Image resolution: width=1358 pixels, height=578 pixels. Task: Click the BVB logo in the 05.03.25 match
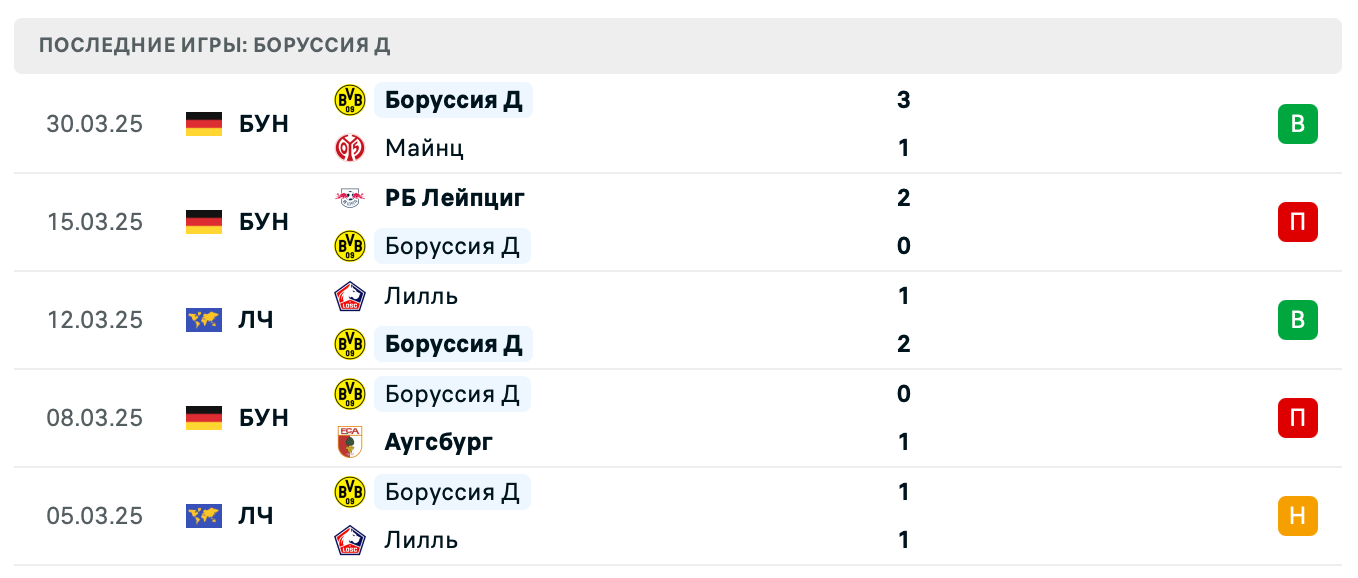[x=349, y=491]
